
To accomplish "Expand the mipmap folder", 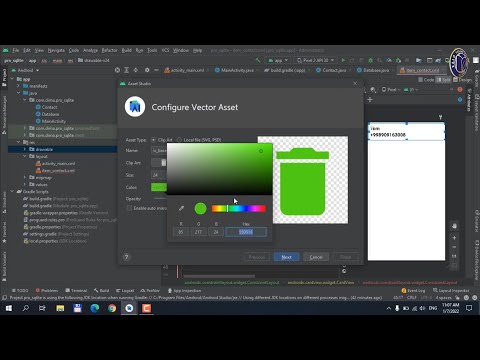I will (25, 177).
